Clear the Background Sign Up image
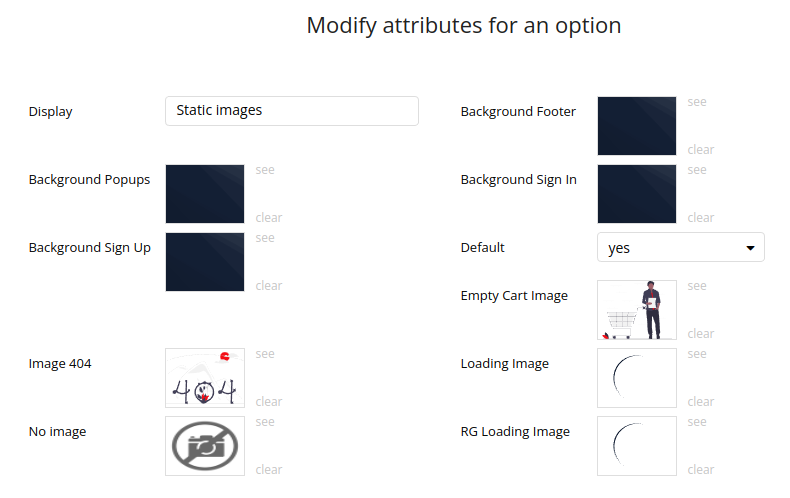Image resolution: width=790 pixels, height=498 pixels. pyautogui.click(x=269, y=286)
